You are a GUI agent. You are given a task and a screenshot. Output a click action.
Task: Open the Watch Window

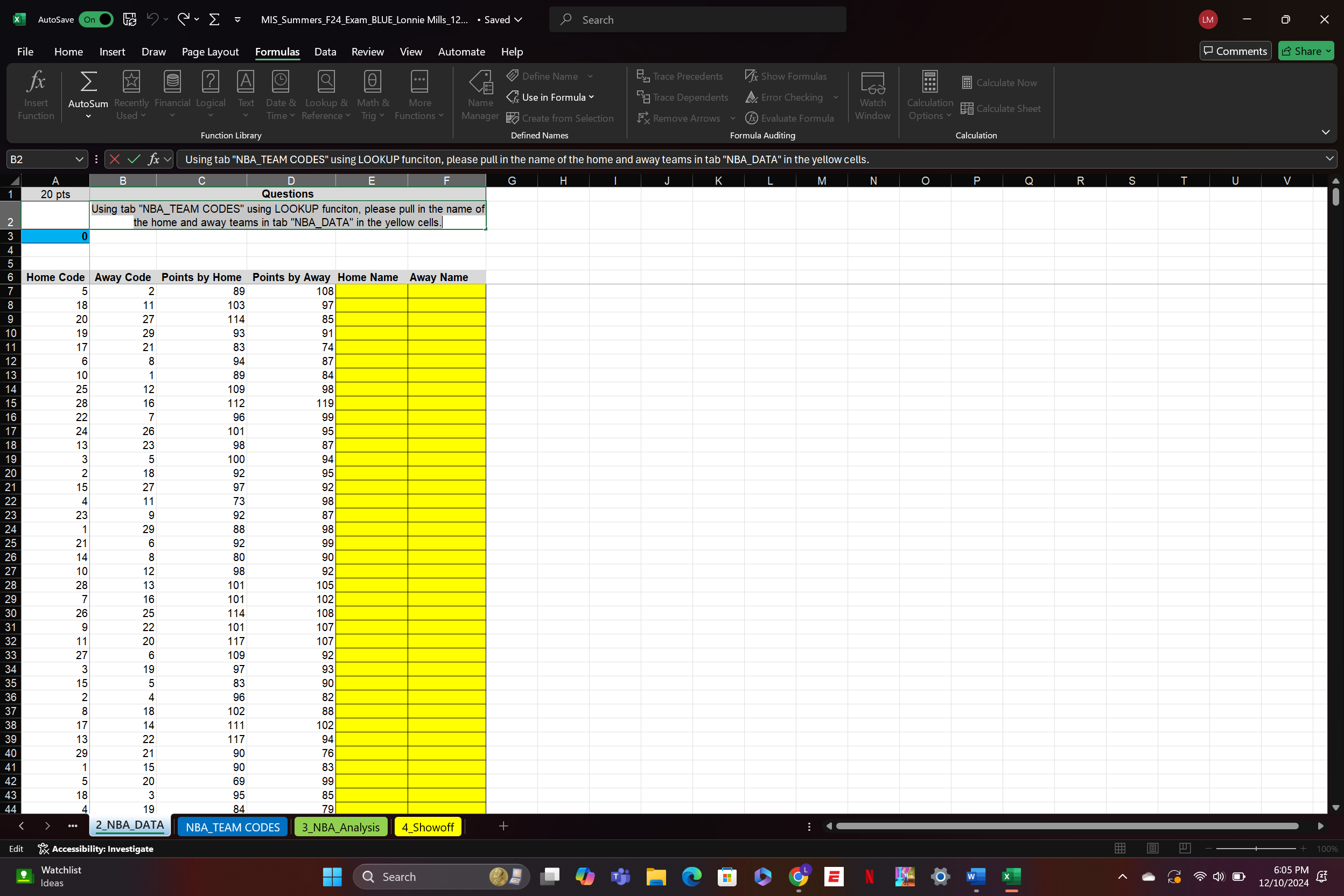872,94
